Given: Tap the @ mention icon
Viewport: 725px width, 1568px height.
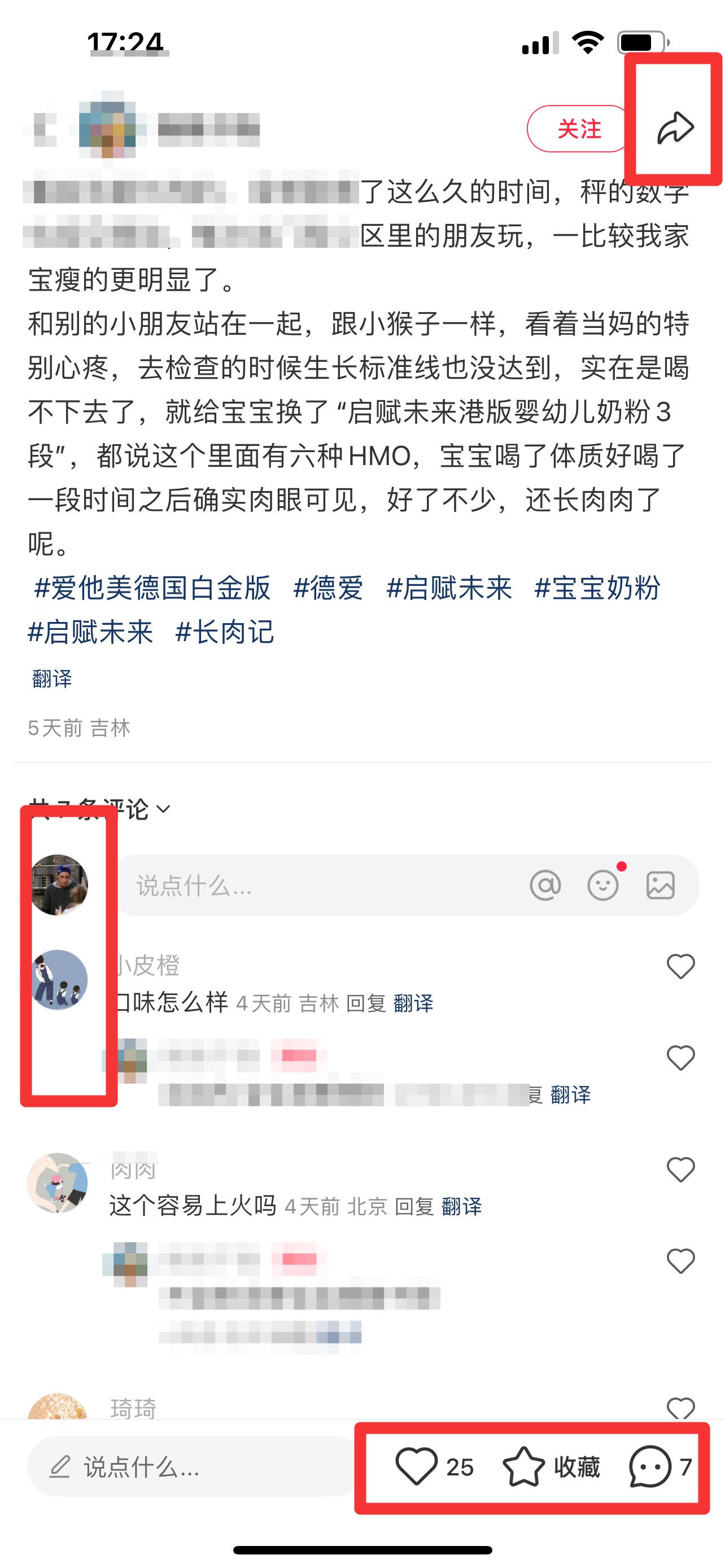Looking at the screenshot, I should pos(545,884).
